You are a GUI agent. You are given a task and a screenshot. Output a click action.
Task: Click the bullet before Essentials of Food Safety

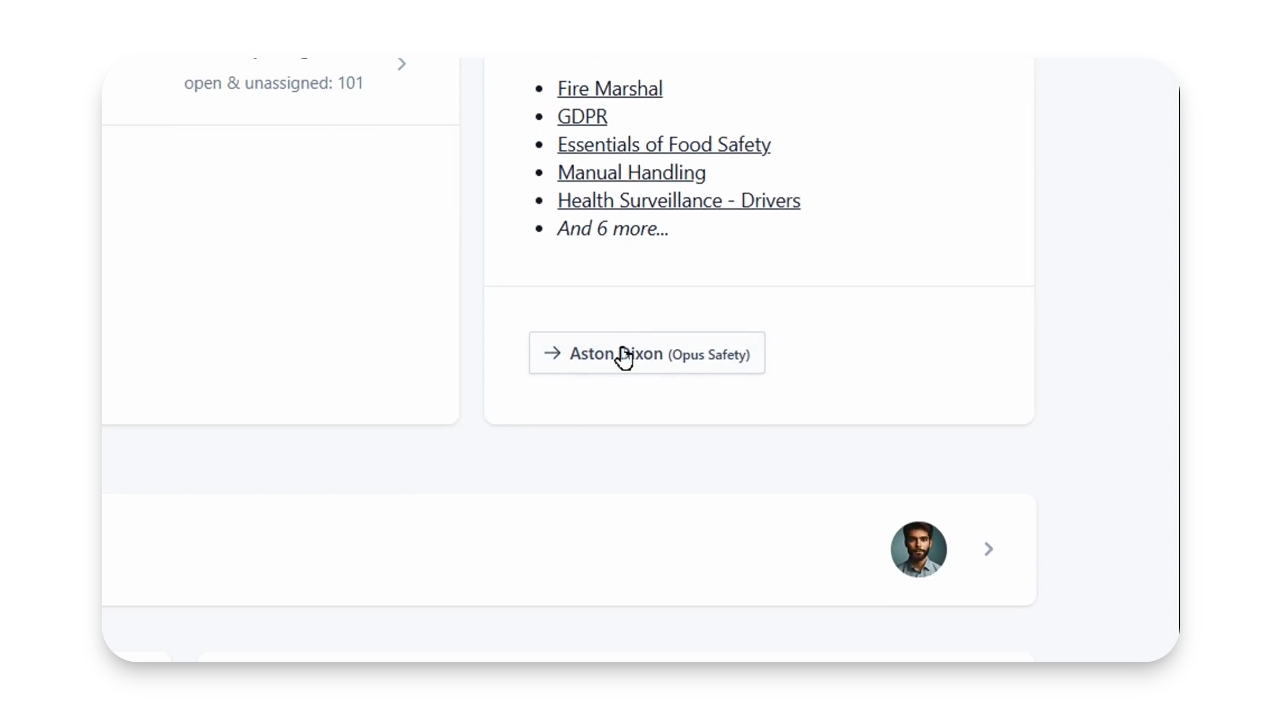pyautogui.click(x=540, y=146)
